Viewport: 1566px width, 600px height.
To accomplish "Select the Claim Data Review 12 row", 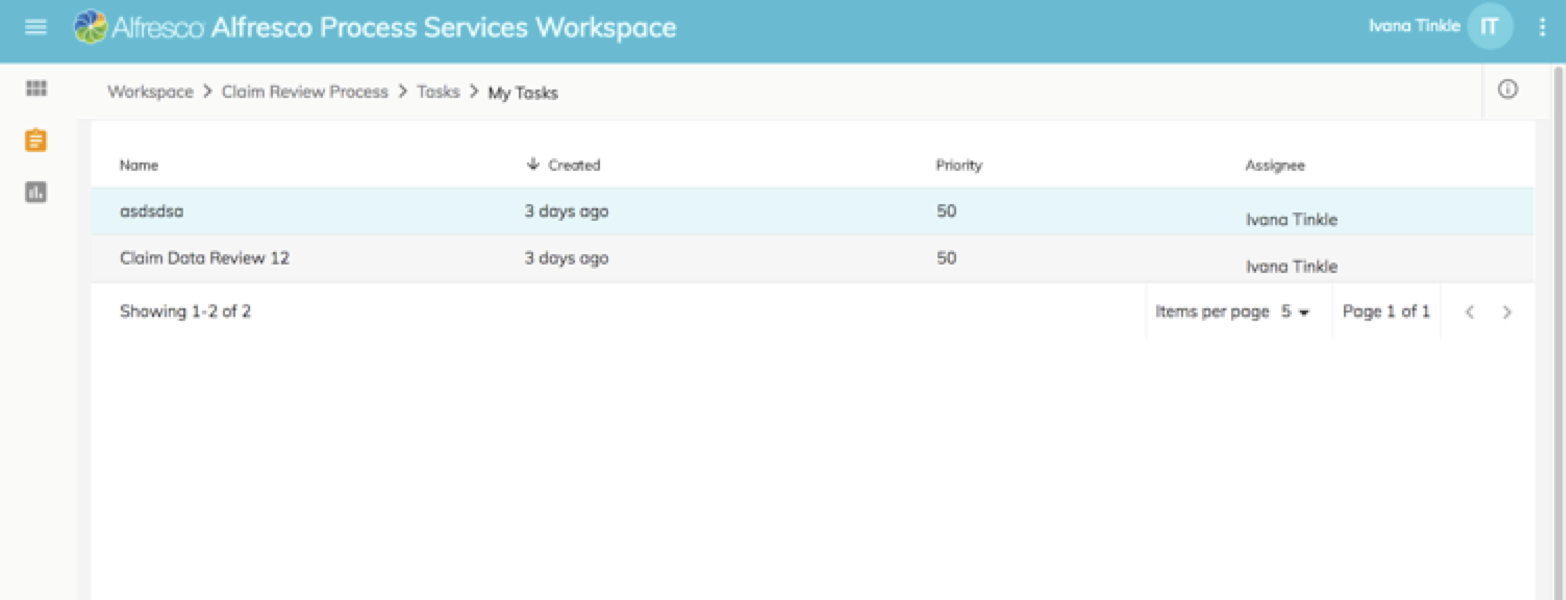I will pos(205,258).
